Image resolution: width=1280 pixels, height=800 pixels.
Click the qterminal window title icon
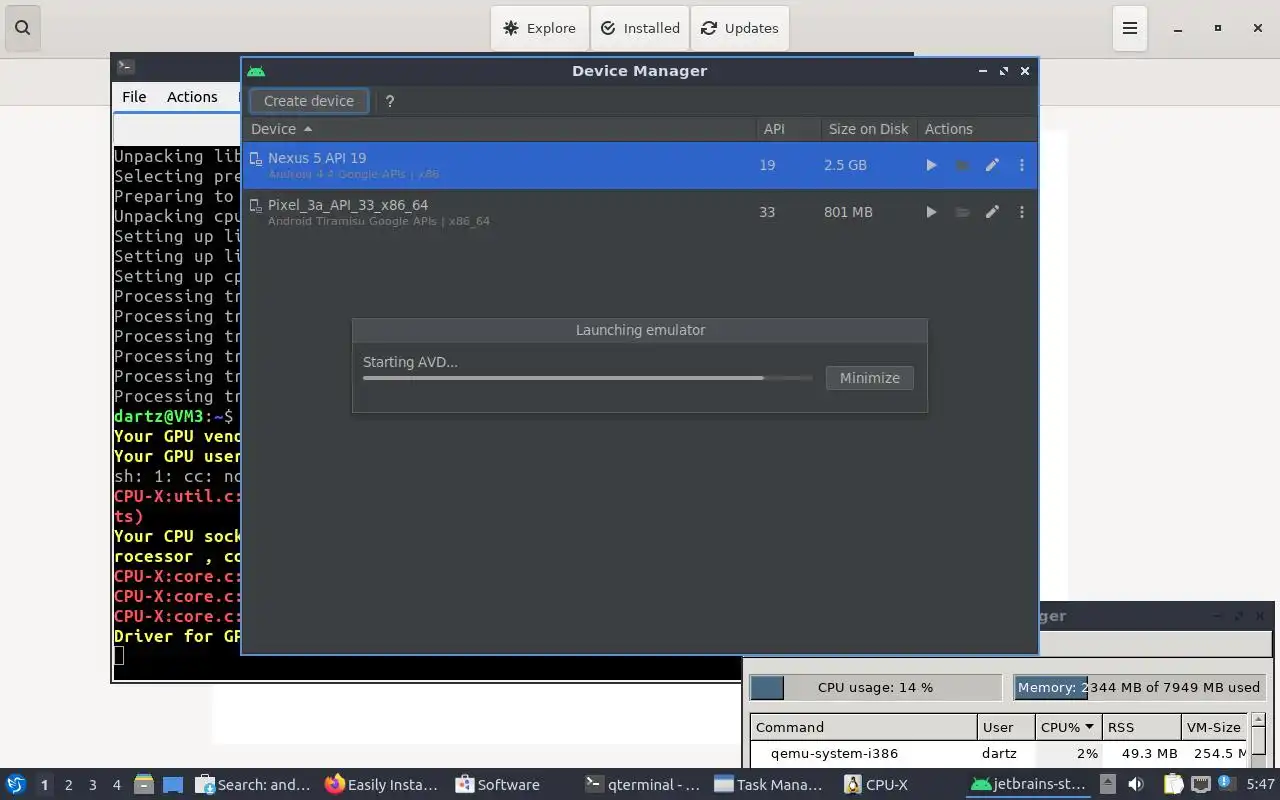126,67
